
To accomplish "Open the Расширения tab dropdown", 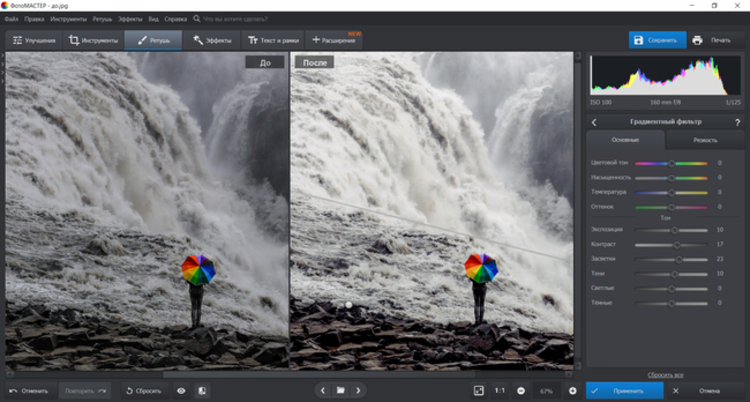I will coord(335,40).
